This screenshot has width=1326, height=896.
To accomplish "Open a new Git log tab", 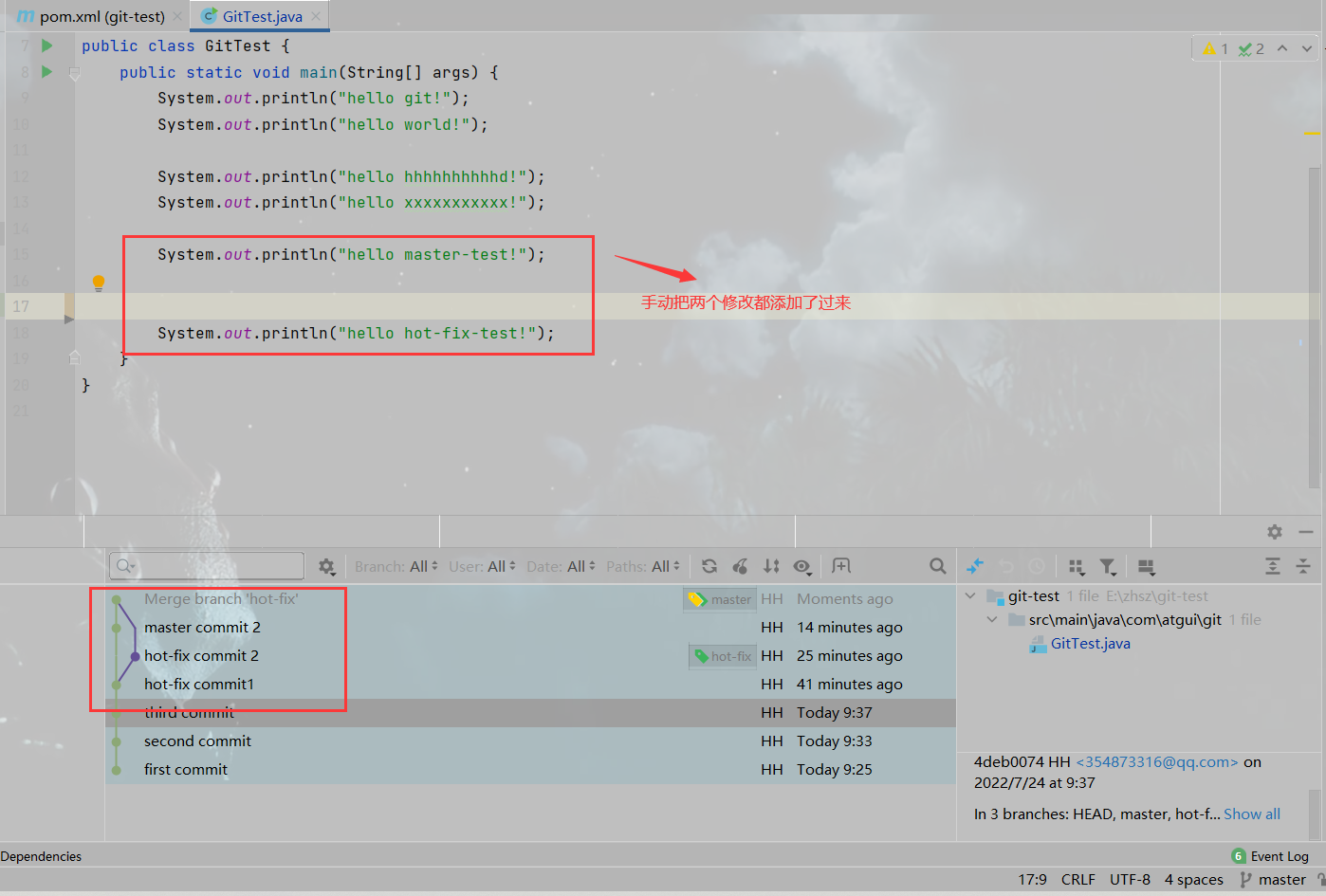I will pos(841,566).
